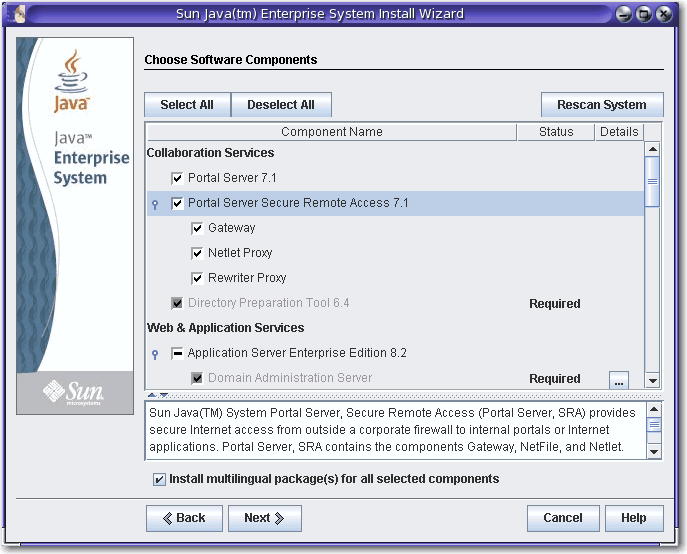Click Required status for Directory Preparation Tool
The image size is (687, 554).
point(555,304)
